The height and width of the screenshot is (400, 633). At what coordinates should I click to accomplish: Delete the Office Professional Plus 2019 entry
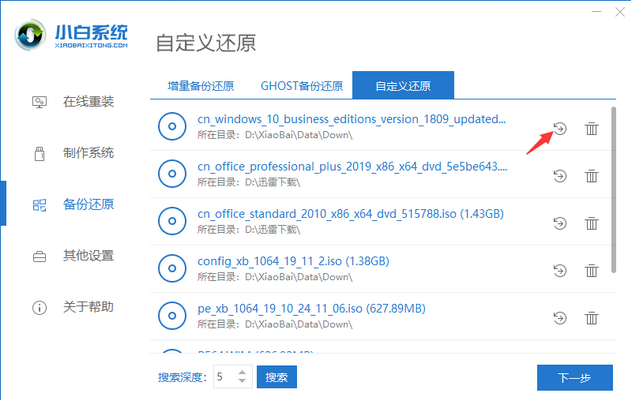click(592, 175)
